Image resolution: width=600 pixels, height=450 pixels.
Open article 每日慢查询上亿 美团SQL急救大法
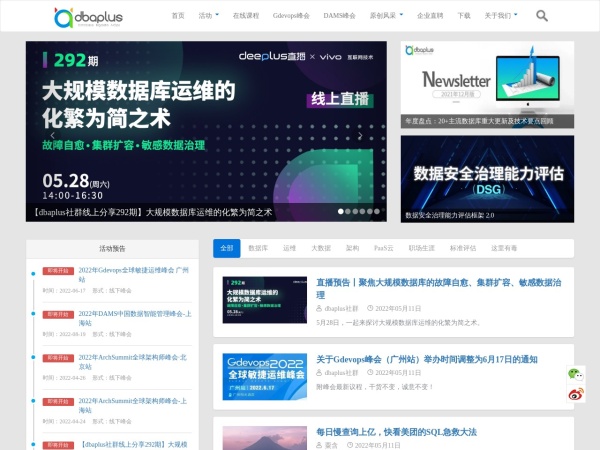396,432
